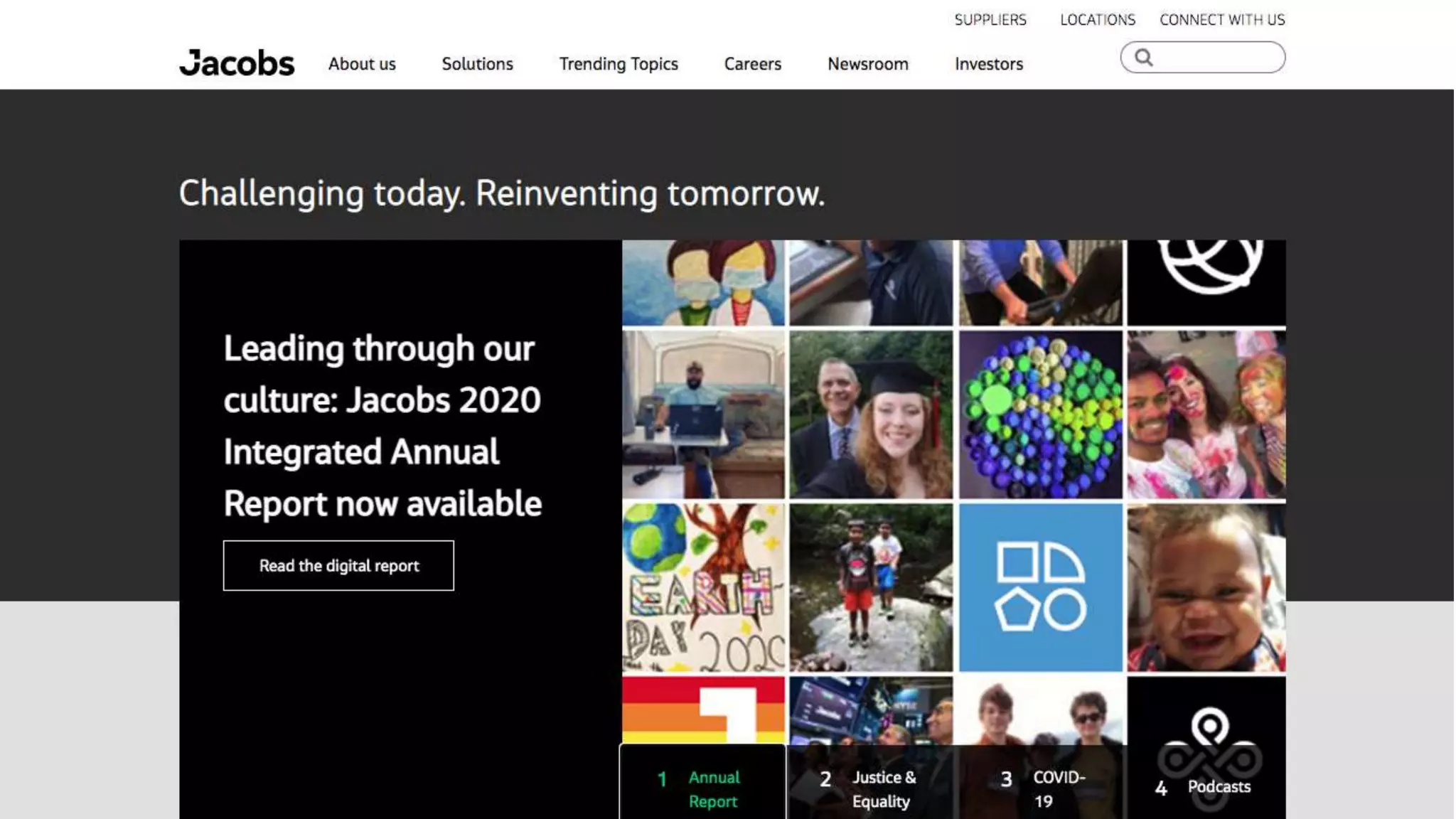Expand the Investors navigation item
Image resolution: width=1456 pixels, height=819 pixels.
pos(988,64)
